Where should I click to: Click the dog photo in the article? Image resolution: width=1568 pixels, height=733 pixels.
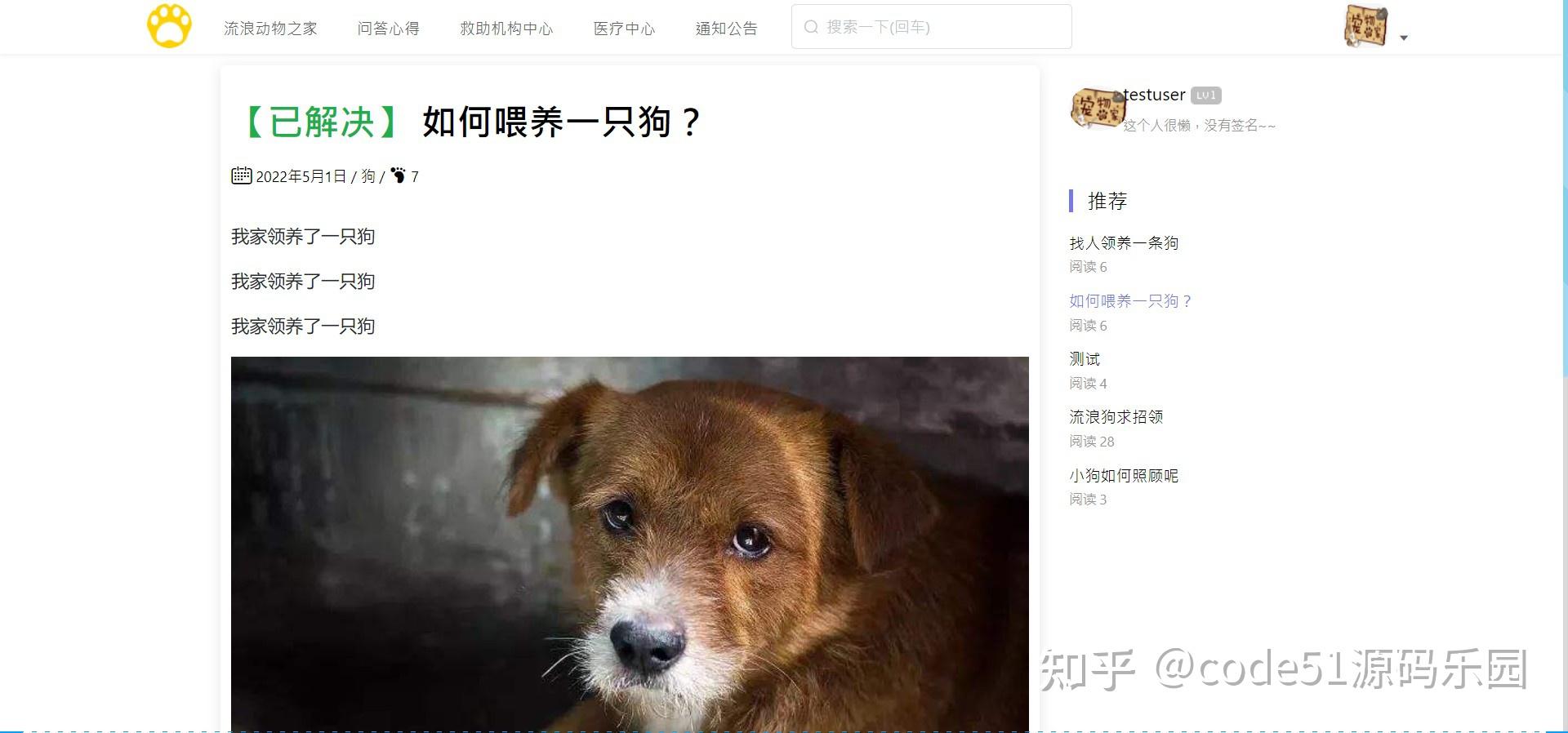[x=630, y=544]
